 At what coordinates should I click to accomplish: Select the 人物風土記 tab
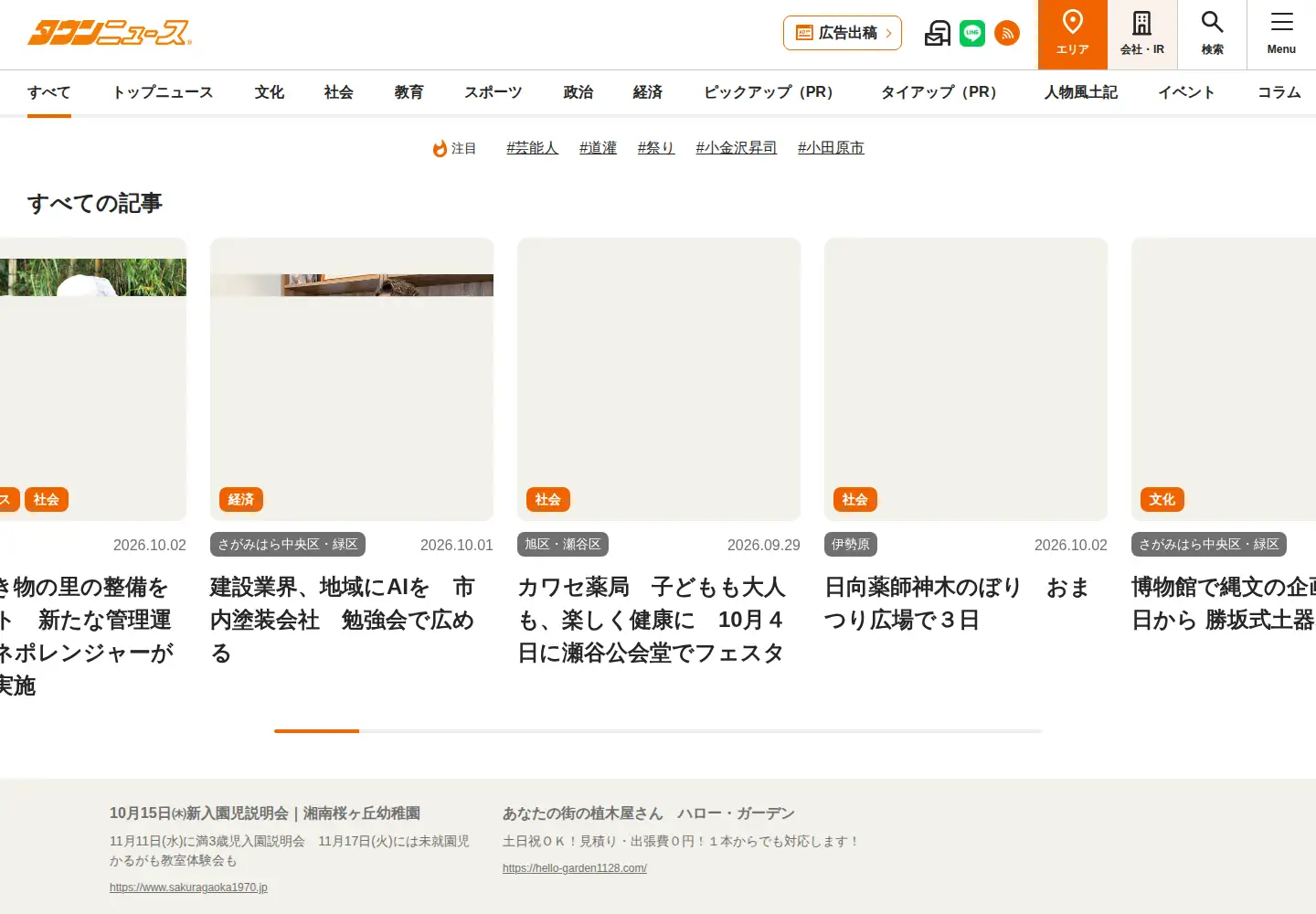coord(1081,92)
